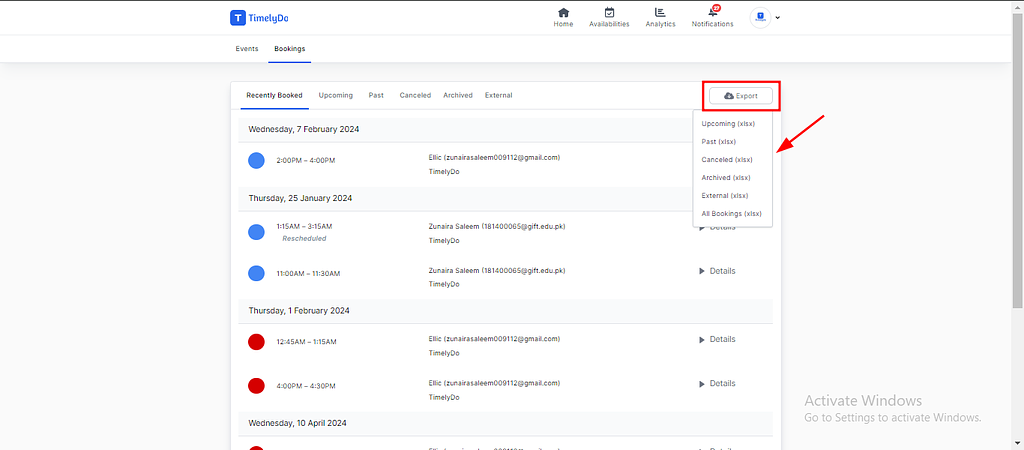Click the 1:15AM – 3:15AM time text

pos(304,227)
